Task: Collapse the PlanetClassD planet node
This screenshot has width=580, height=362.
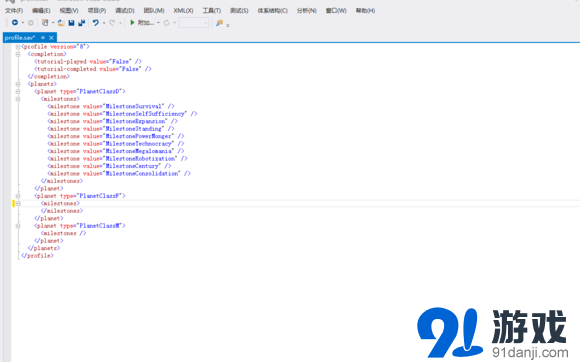Action: click(18, 91)
